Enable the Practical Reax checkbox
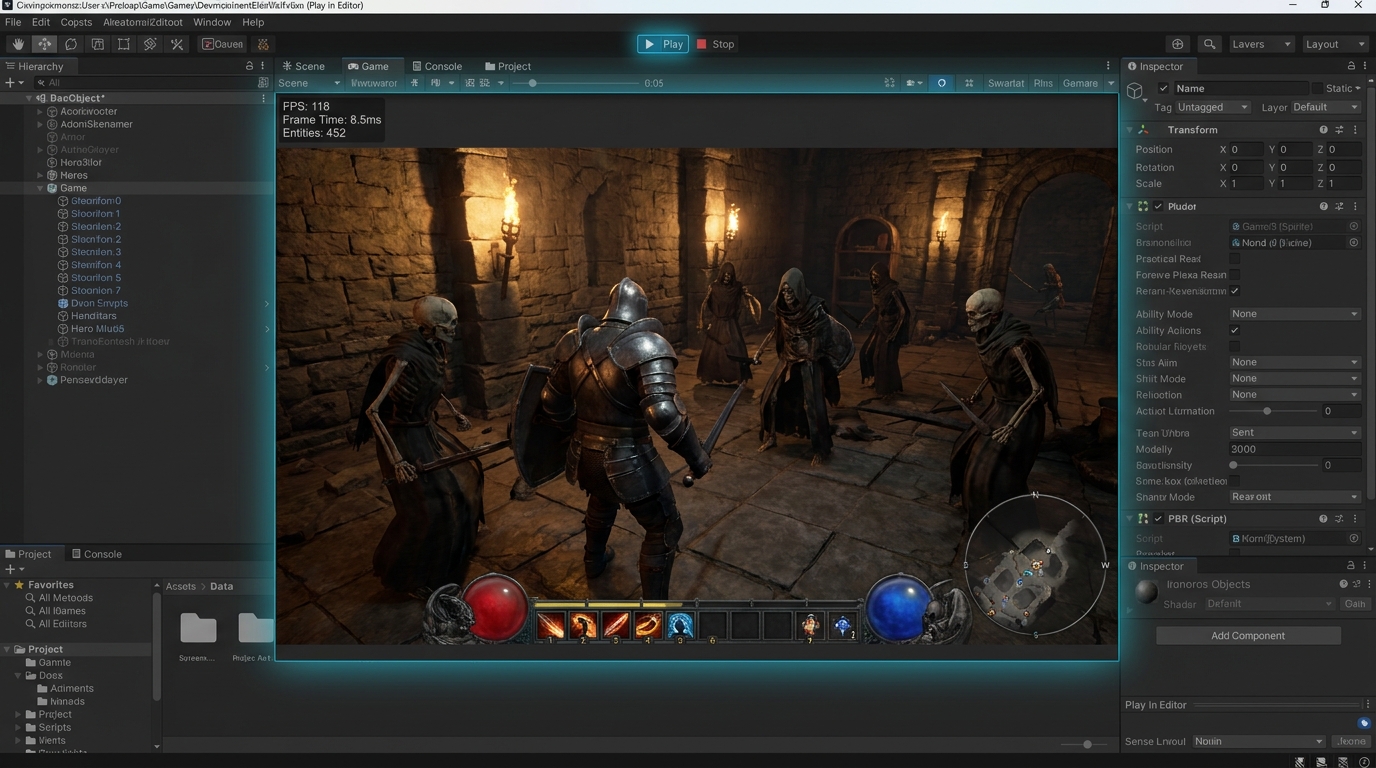The height and width of the screenshot is (768, 1376). (1235, 259)
